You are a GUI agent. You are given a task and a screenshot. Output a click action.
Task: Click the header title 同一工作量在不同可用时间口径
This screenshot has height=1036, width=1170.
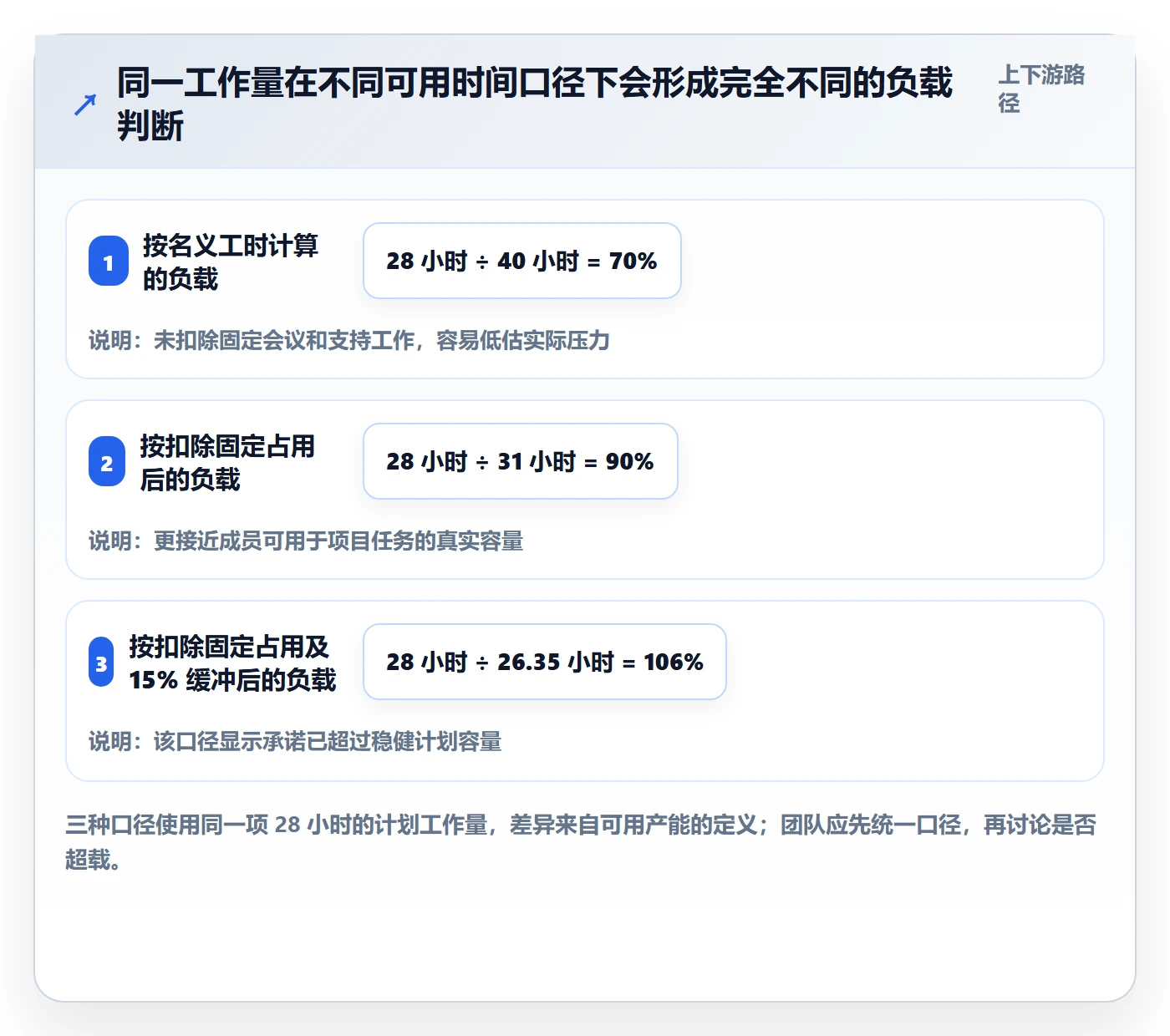tap(535, 105)
